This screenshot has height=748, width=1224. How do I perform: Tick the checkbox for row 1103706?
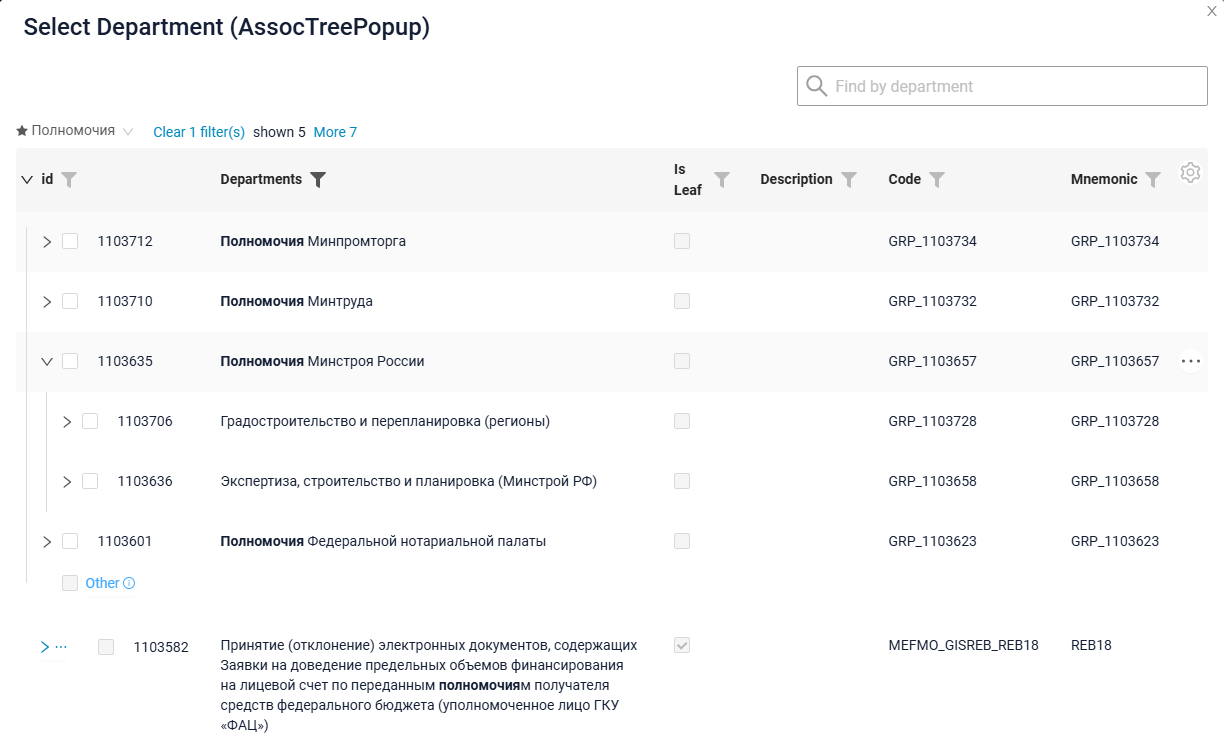point(90,421)
